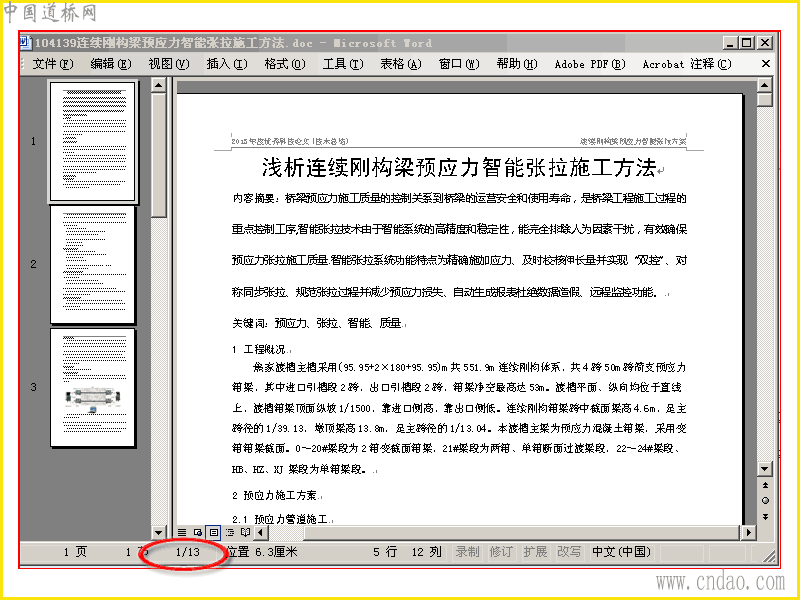Click Select Browse Object circle button

click(x=765, y=501)
